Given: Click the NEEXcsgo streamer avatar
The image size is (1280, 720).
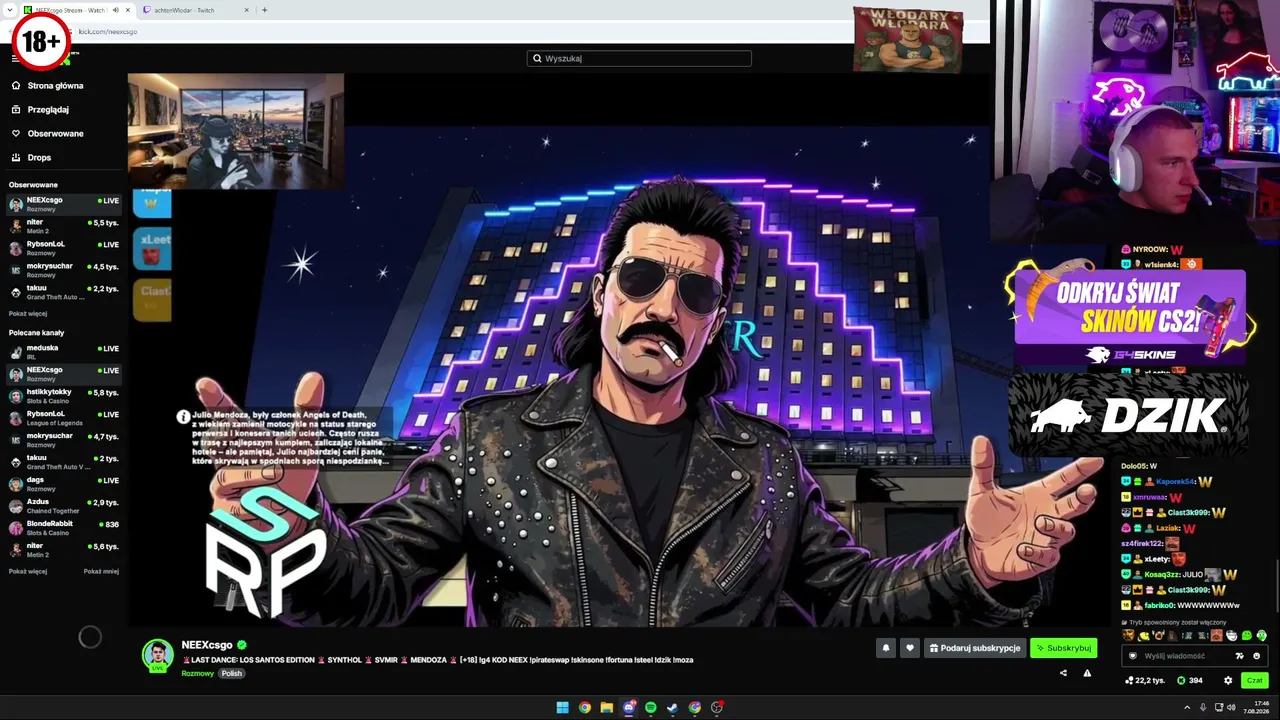Looking at the screenshot, I should 157,655.
